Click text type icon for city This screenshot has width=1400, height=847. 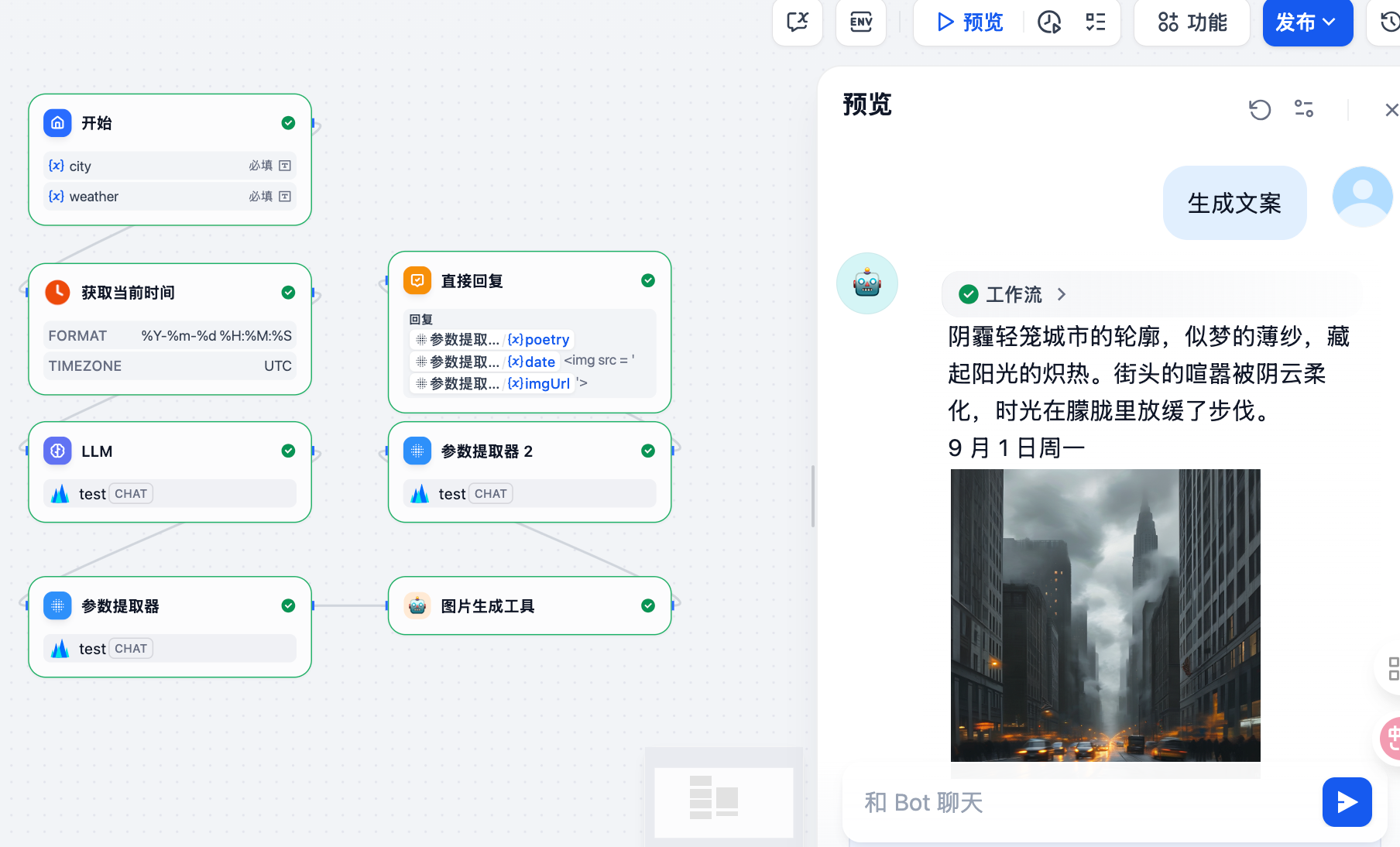pyautogui.click(x=285, y=166)
